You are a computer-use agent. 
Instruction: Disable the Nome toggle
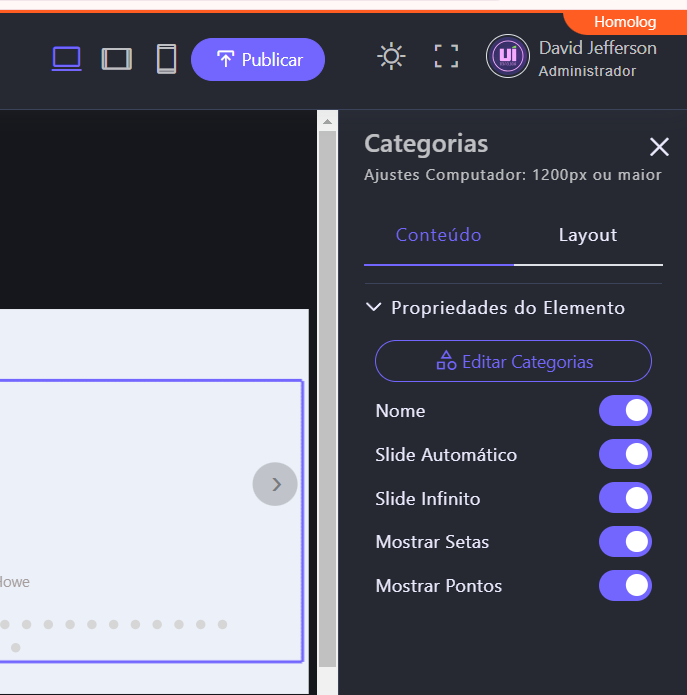coord(625,411)
